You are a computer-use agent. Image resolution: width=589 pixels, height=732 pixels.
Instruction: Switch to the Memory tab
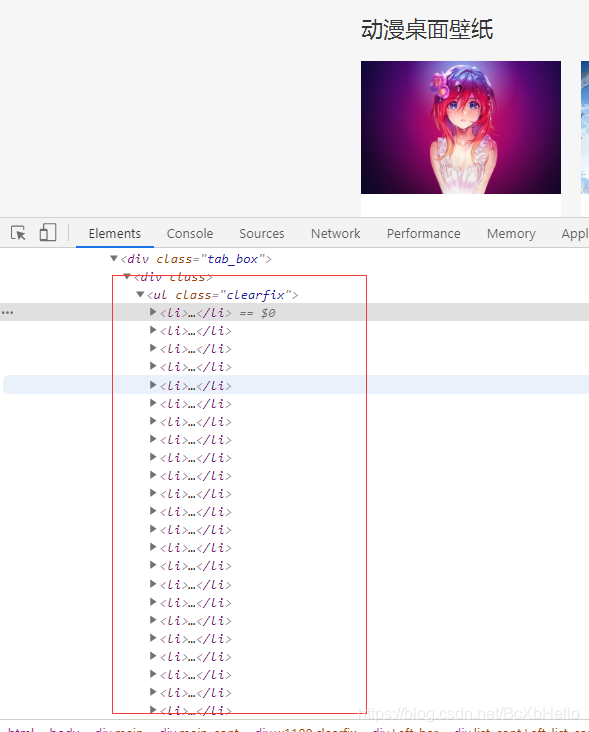[x=511, y=233]
